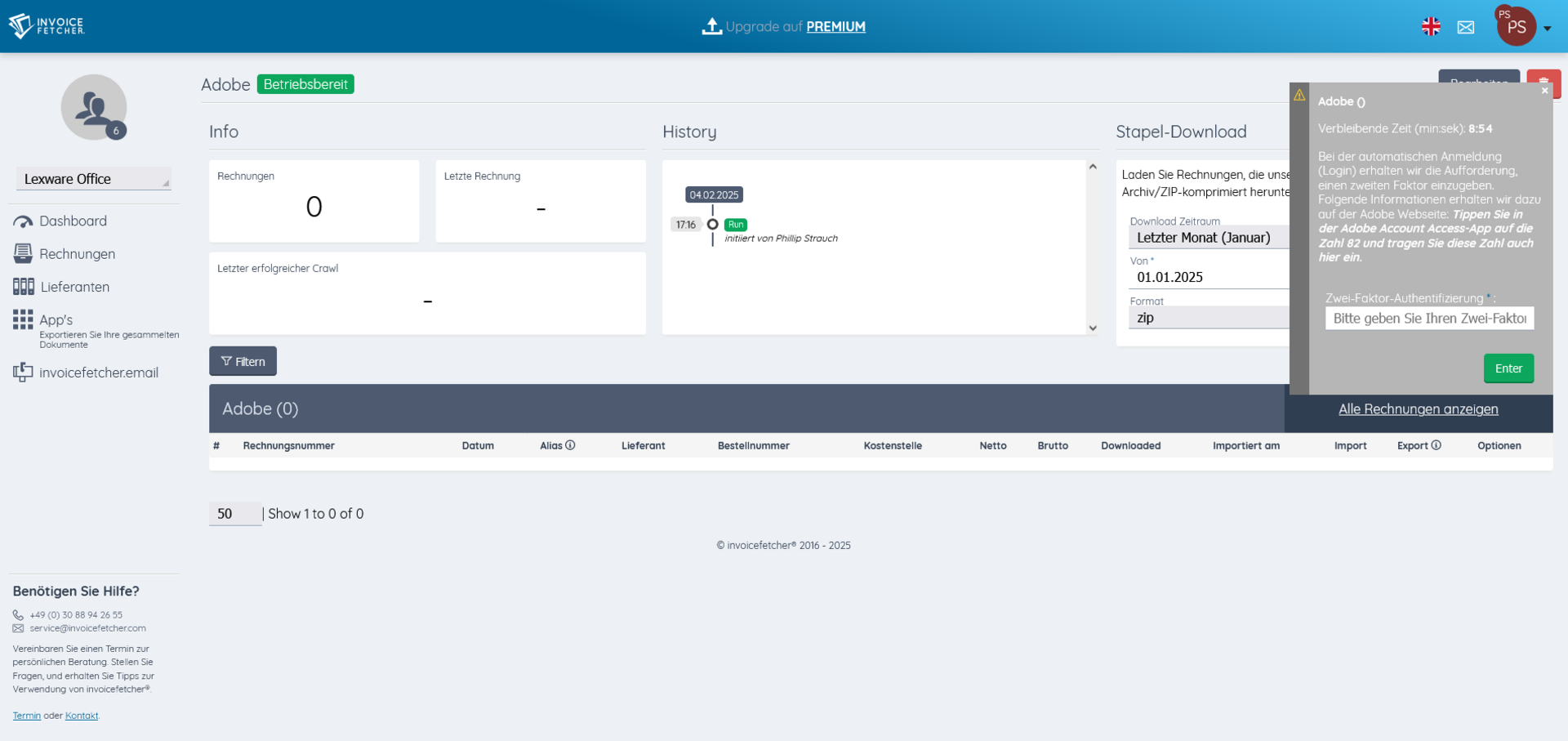Go to Rechnungen in the sidebar

click(77, 254)
